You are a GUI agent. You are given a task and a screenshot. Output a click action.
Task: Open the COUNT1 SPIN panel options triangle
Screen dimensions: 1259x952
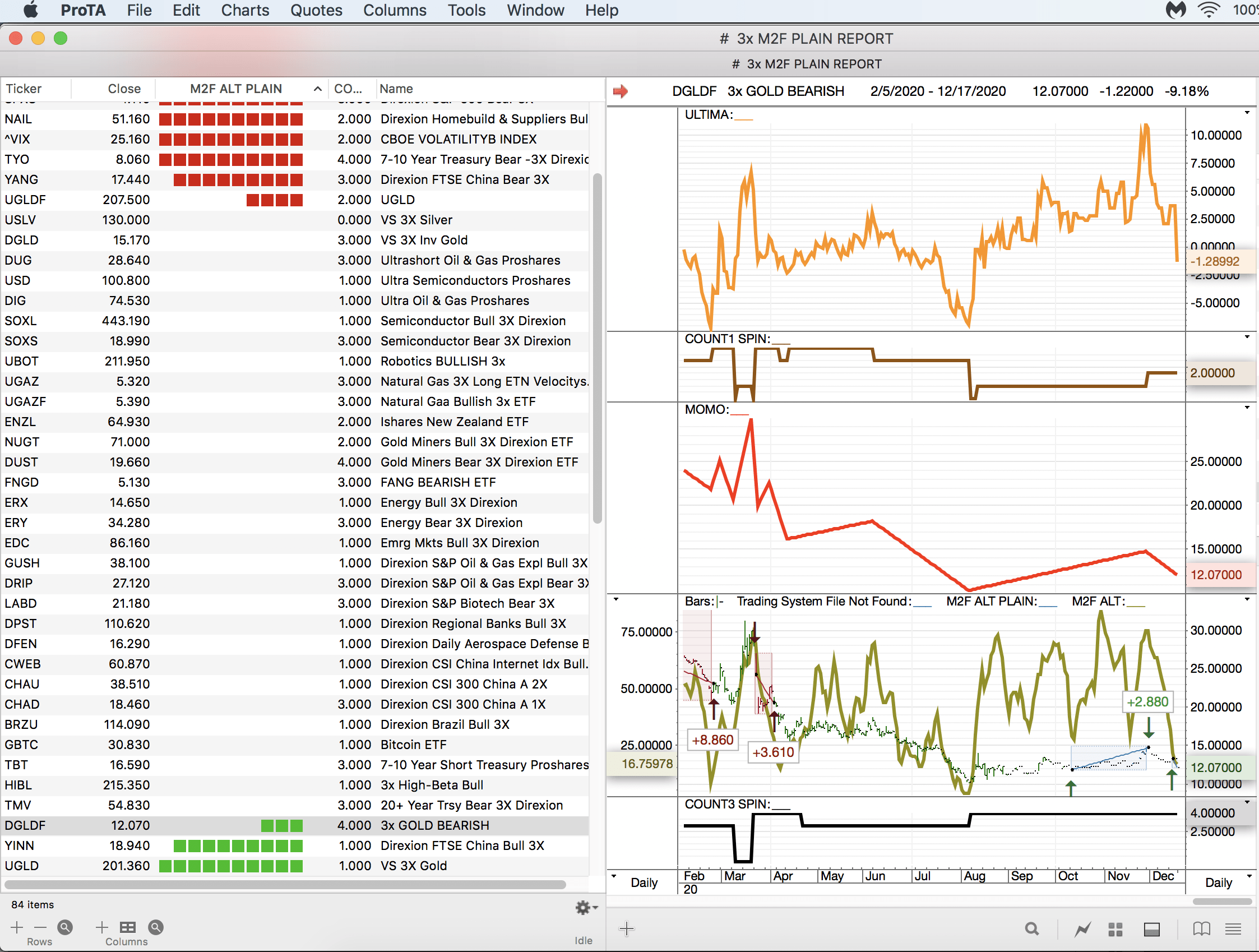click(1247, 337)
